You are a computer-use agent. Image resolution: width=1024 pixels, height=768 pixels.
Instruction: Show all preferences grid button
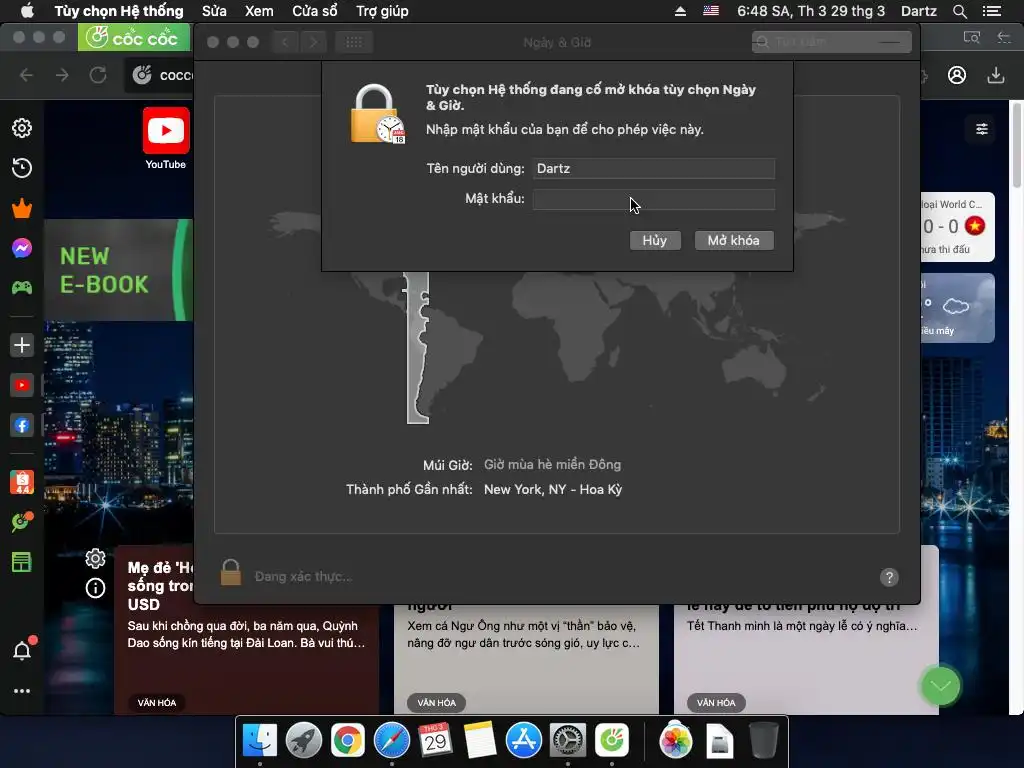354,42
